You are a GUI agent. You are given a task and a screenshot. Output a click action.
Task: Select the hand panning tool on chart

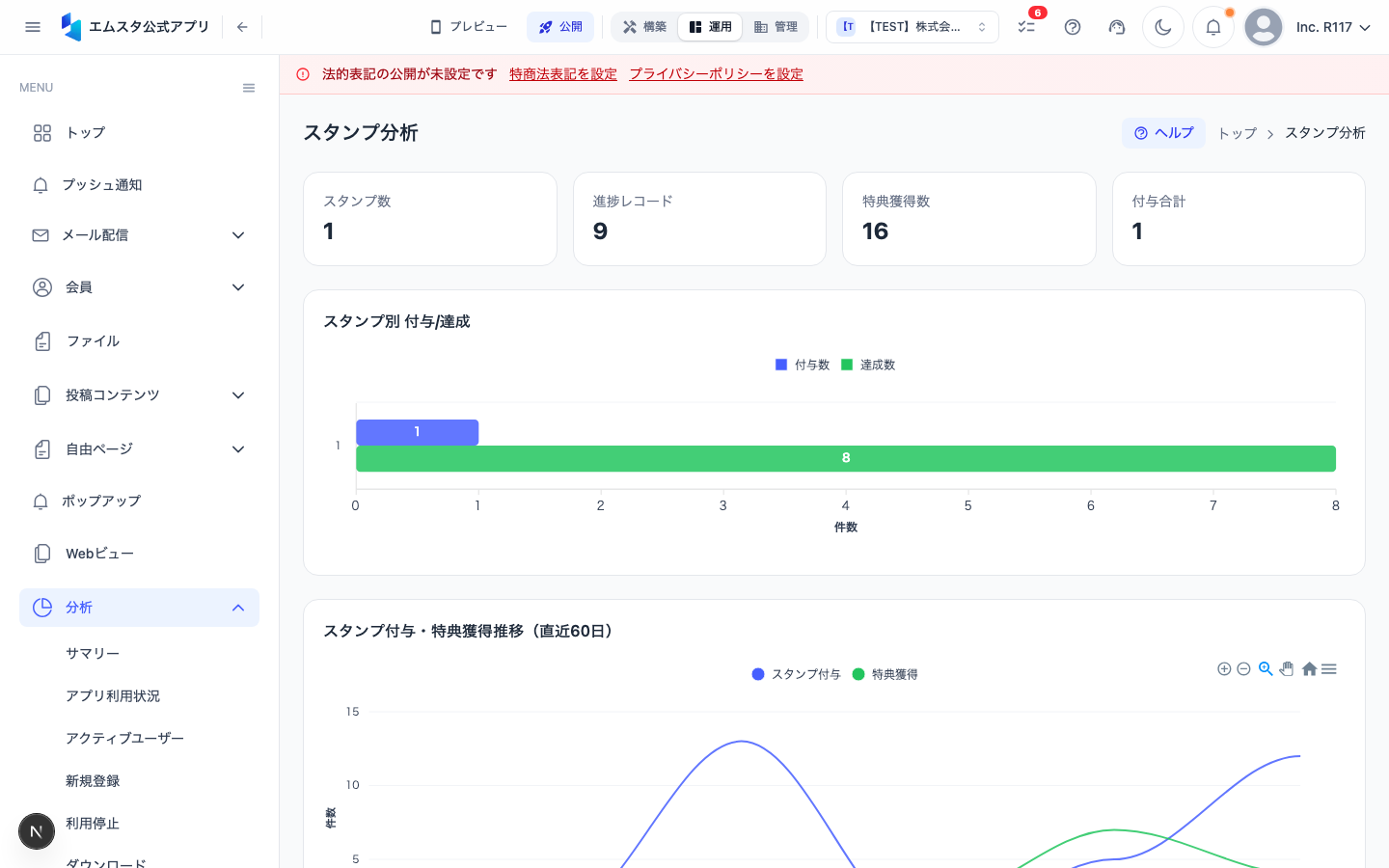click(x=1287, y=668)
